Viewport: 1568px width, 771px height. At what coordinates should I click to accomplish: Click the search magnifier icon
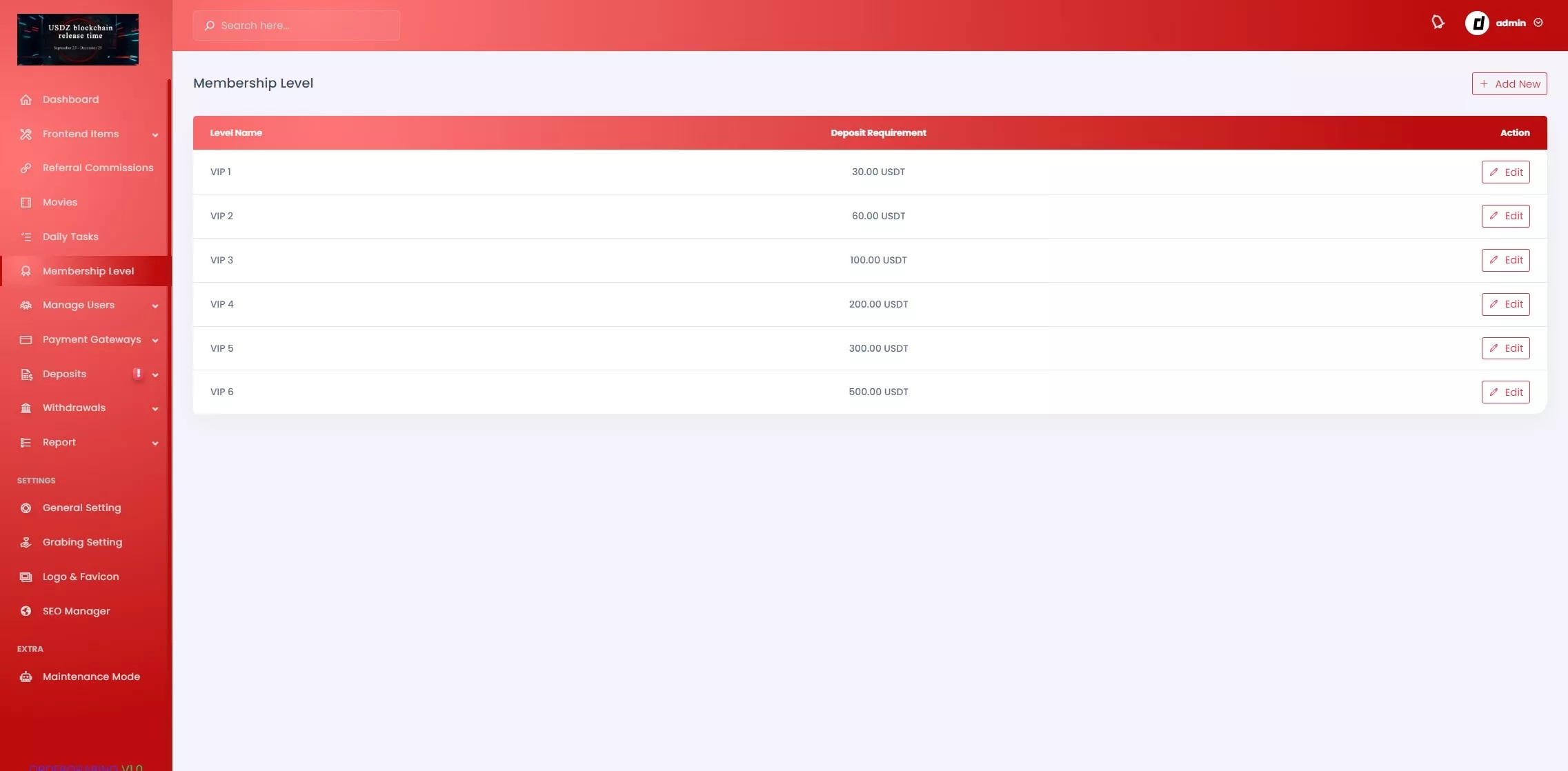(x=209, y=26)
